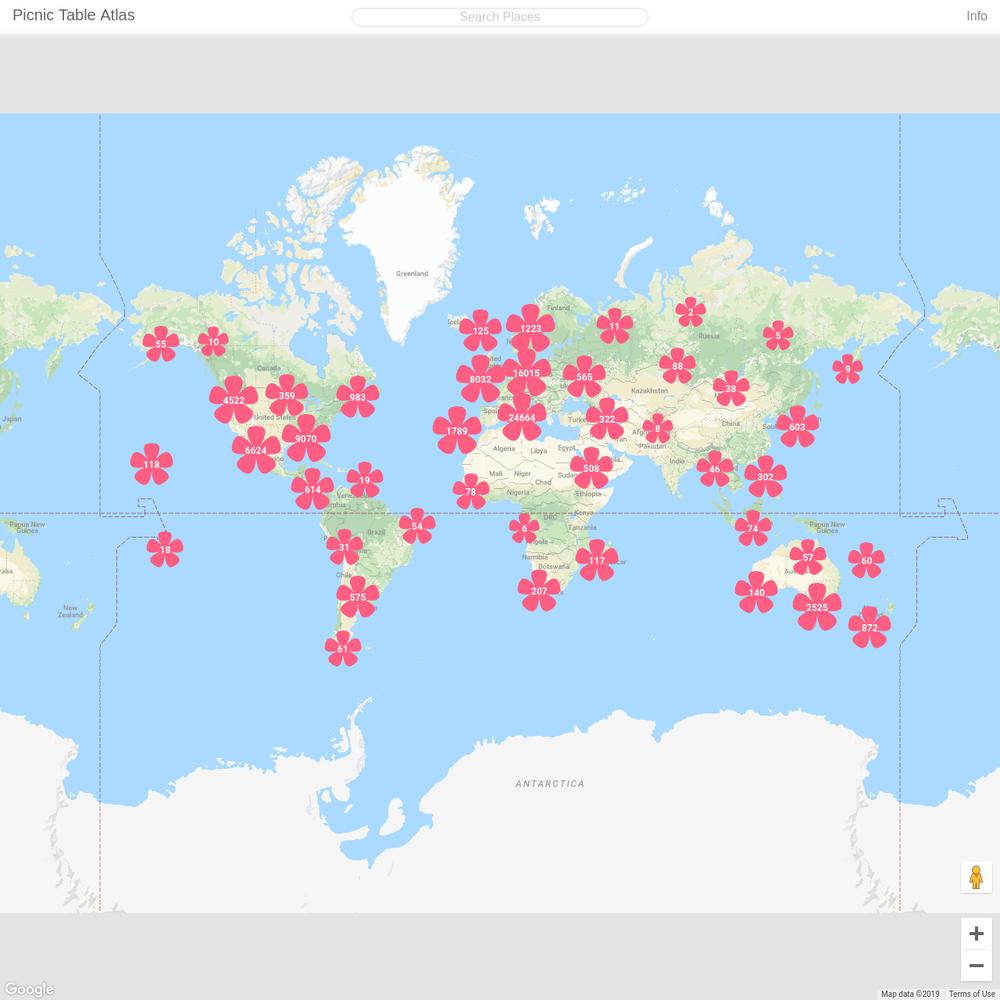Click the 16015 cluster marker in Europe

point(527,372)
